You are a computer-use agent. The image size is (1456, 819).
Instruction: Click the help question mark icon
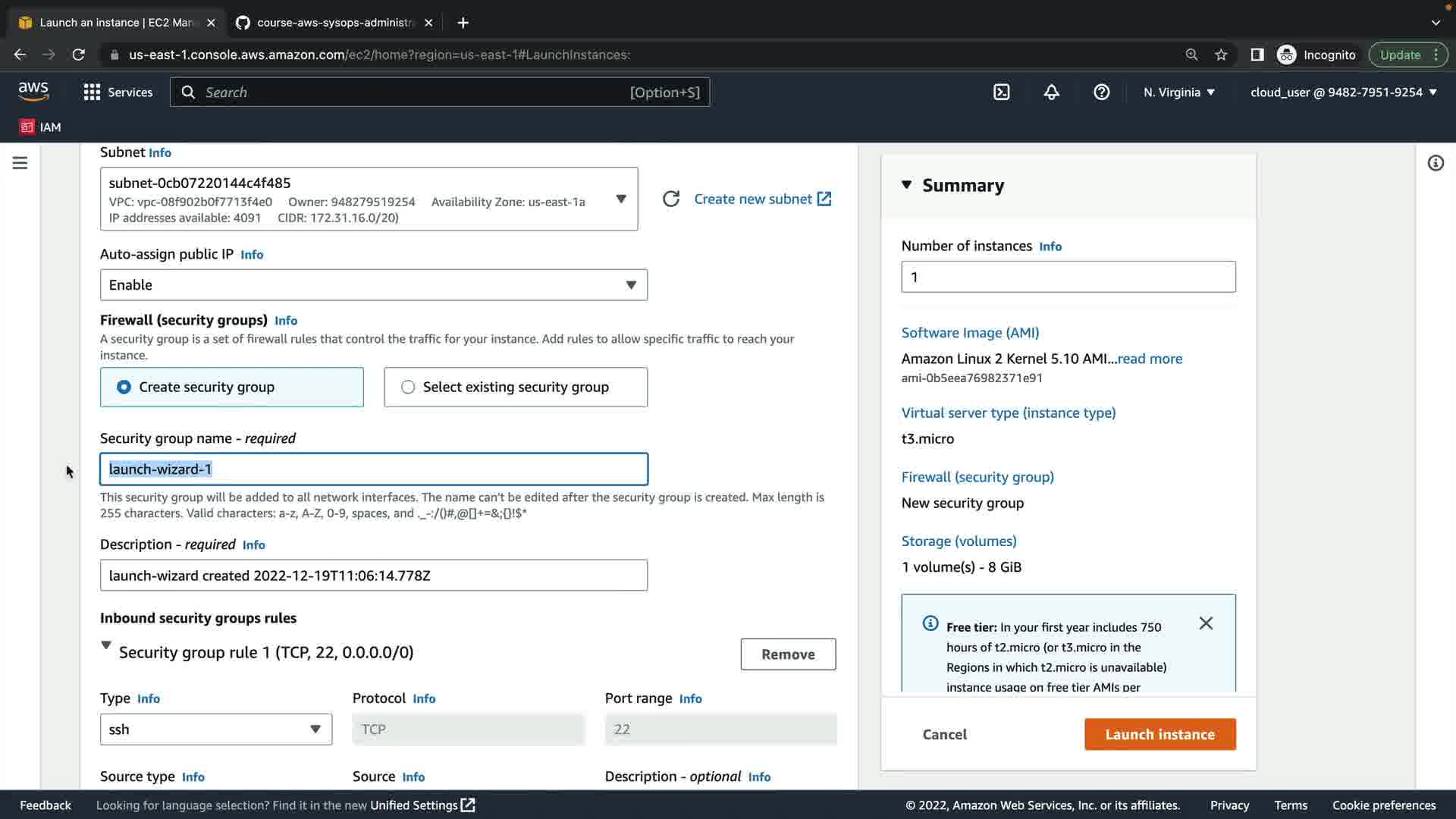(1101, 93)
